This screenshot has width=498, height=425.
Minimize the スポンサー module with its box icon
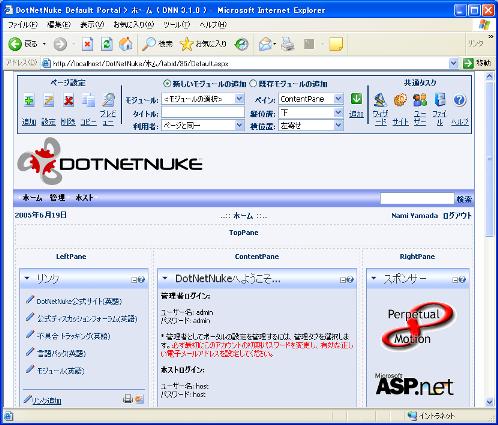point(455,280)
